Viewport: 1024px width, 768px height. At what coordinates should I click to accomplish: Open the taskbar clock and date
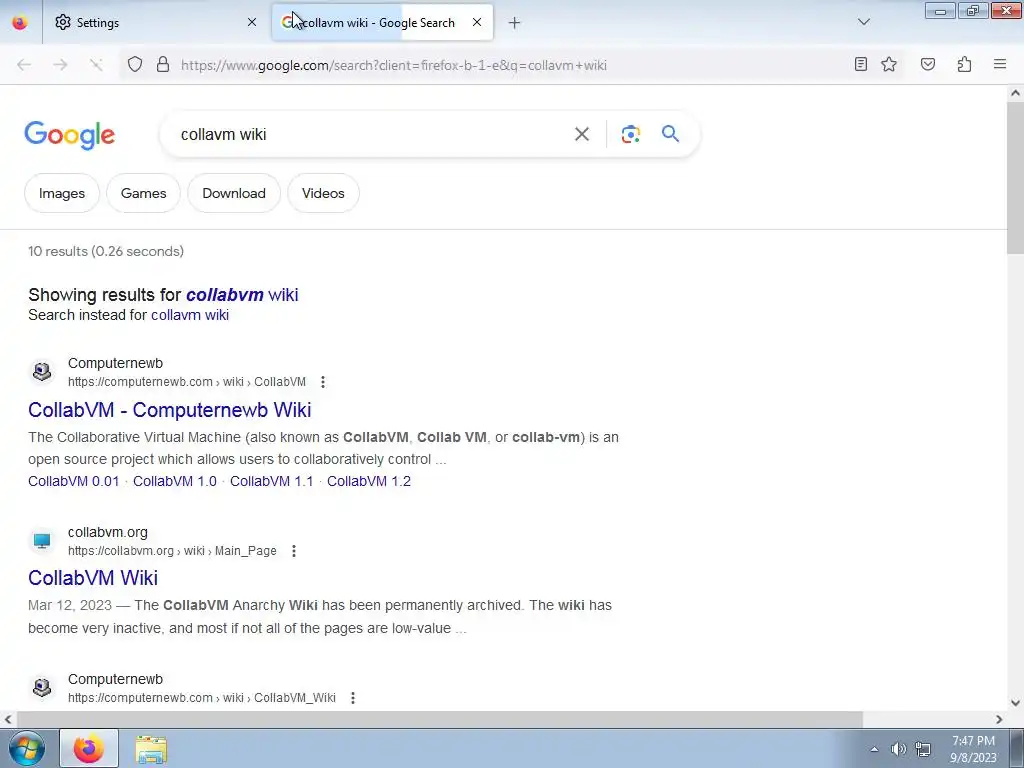[973, 749]
